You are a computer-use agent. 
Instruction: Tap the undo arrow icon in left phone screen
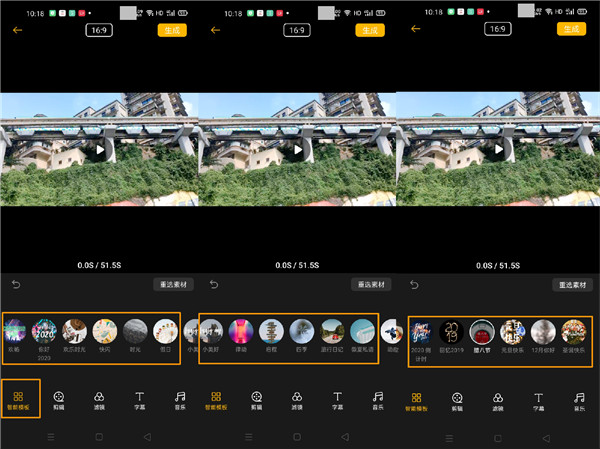[16, 284]
